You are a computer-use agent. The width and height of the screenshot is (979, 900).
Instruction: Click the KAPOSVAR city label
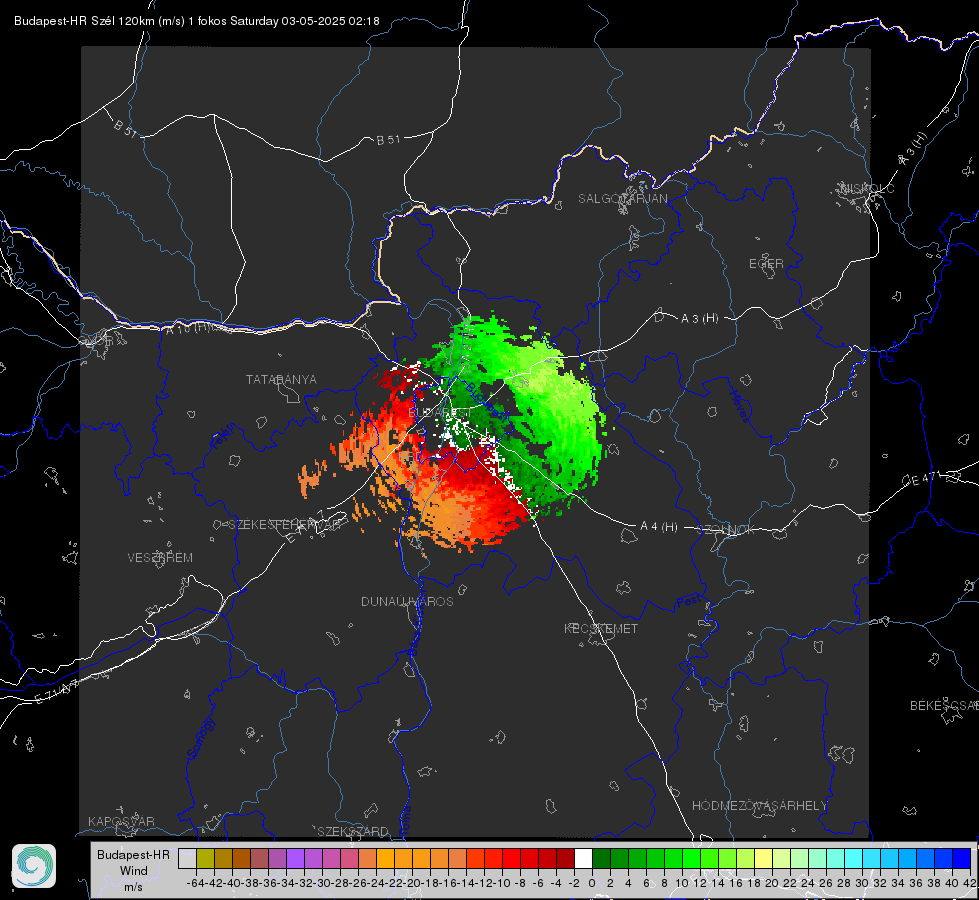point(121,821)
